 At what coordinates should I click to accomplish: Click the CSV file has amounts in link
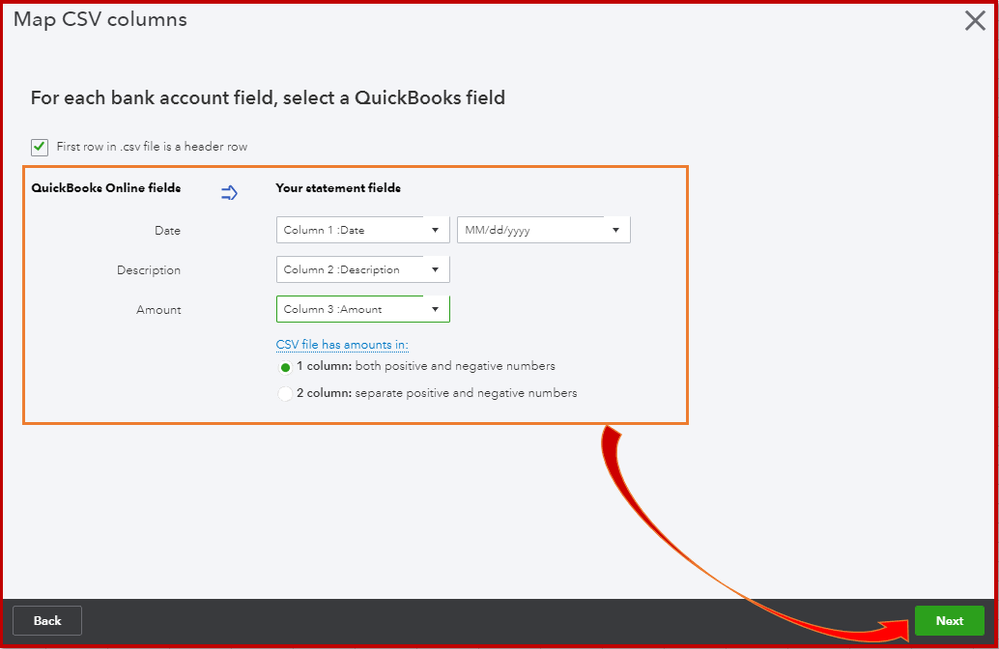pos(341,345)
